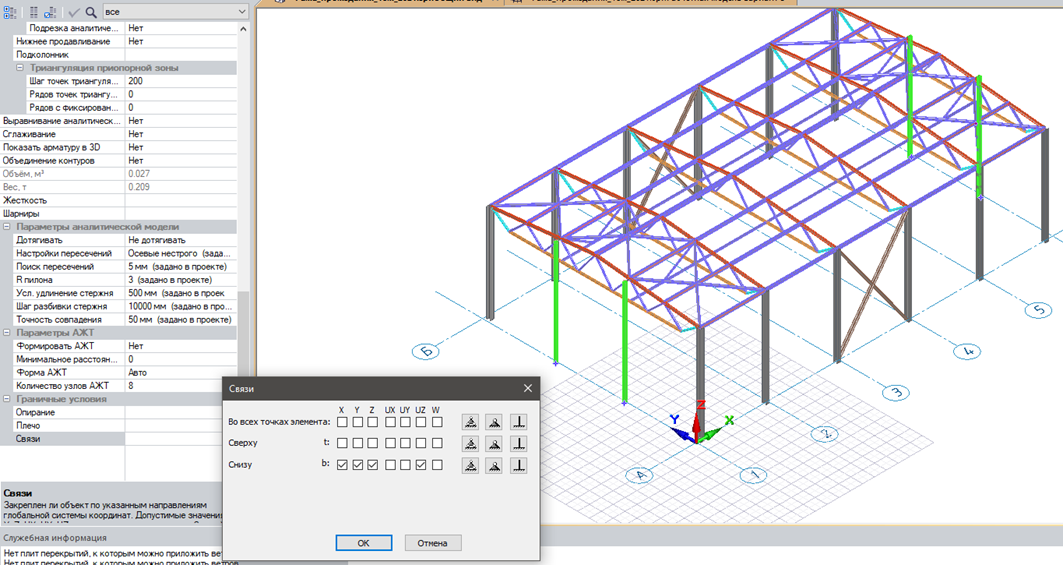Collapse the Параметры аналитической модели section
This screenshot has height=565, width=1063.
(7, 227)
